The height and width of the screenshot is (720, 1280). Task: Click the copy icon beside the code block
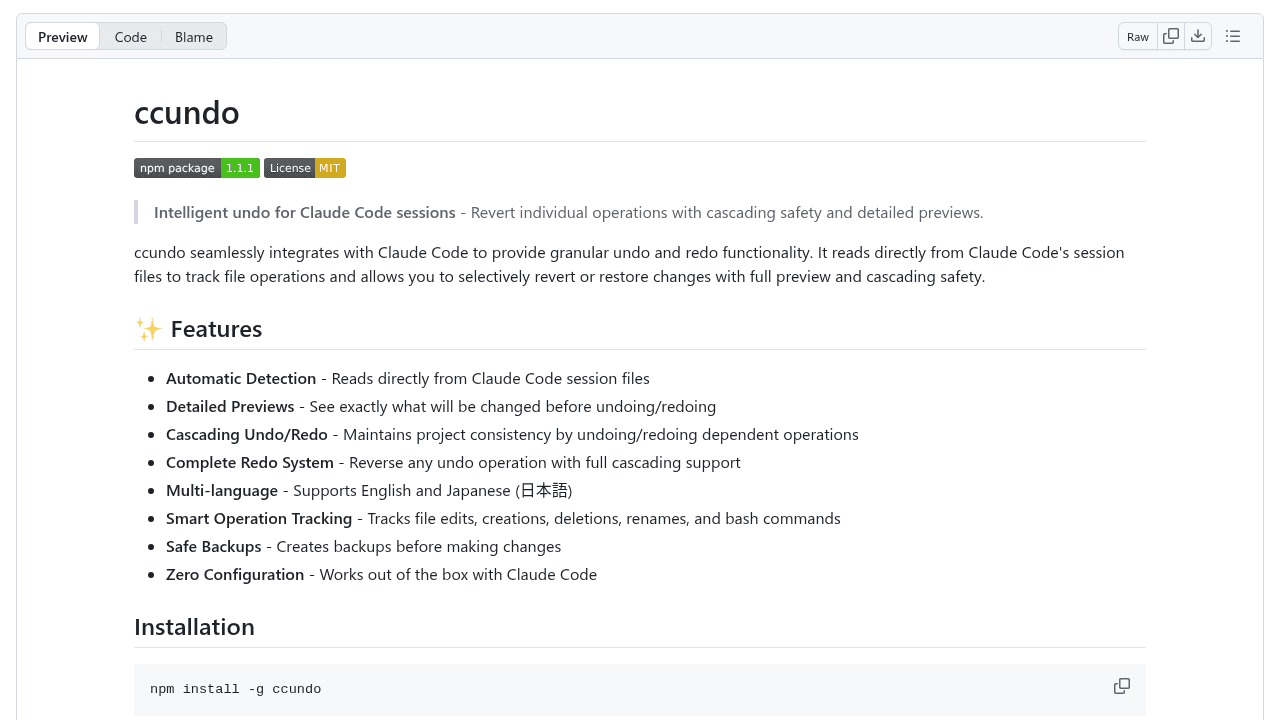tap(1121, 686)
